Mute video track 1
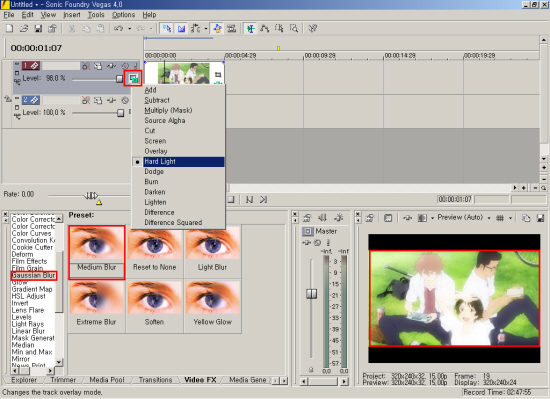Image resolution: width=550 pixels, height=399 pixels. (125, 66)
